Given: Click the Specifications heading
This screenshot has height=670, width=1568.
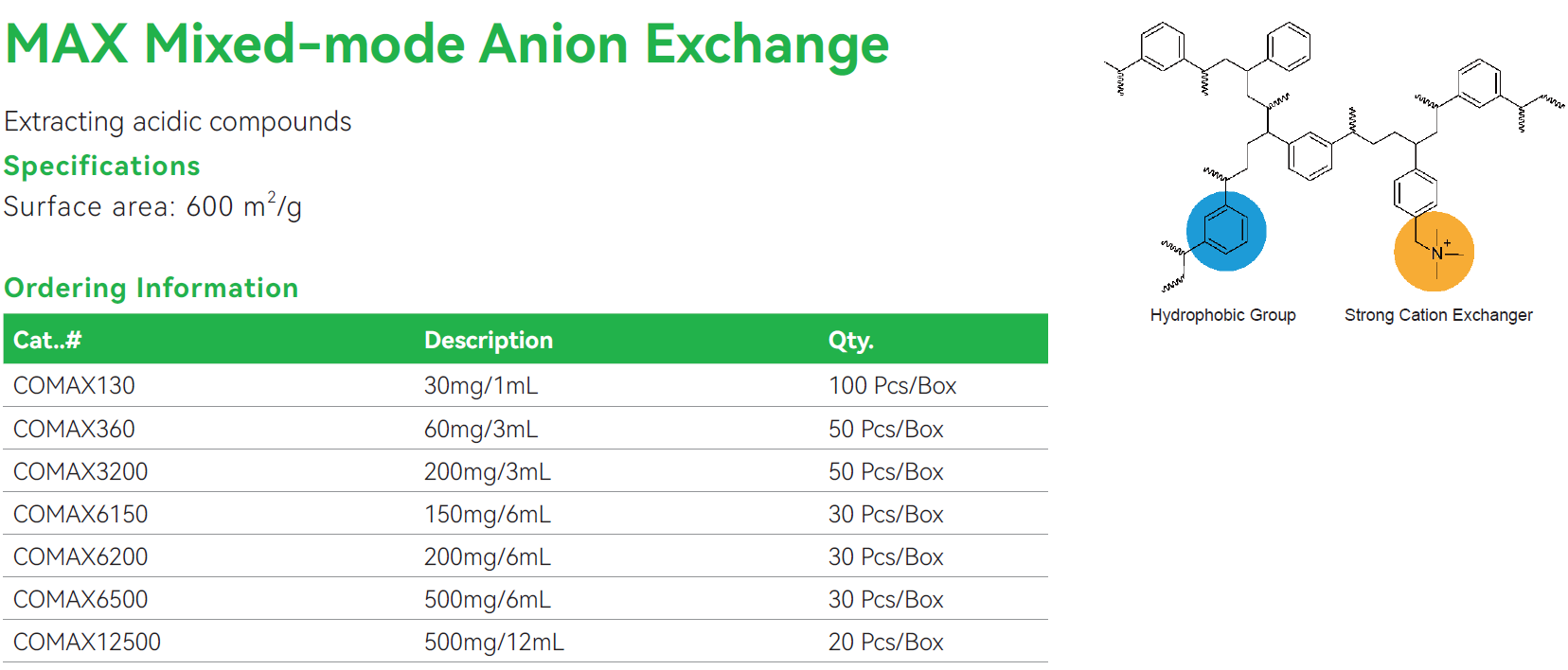Looking at the screenshot, I should pyautogui.click(x=102, y=167).
